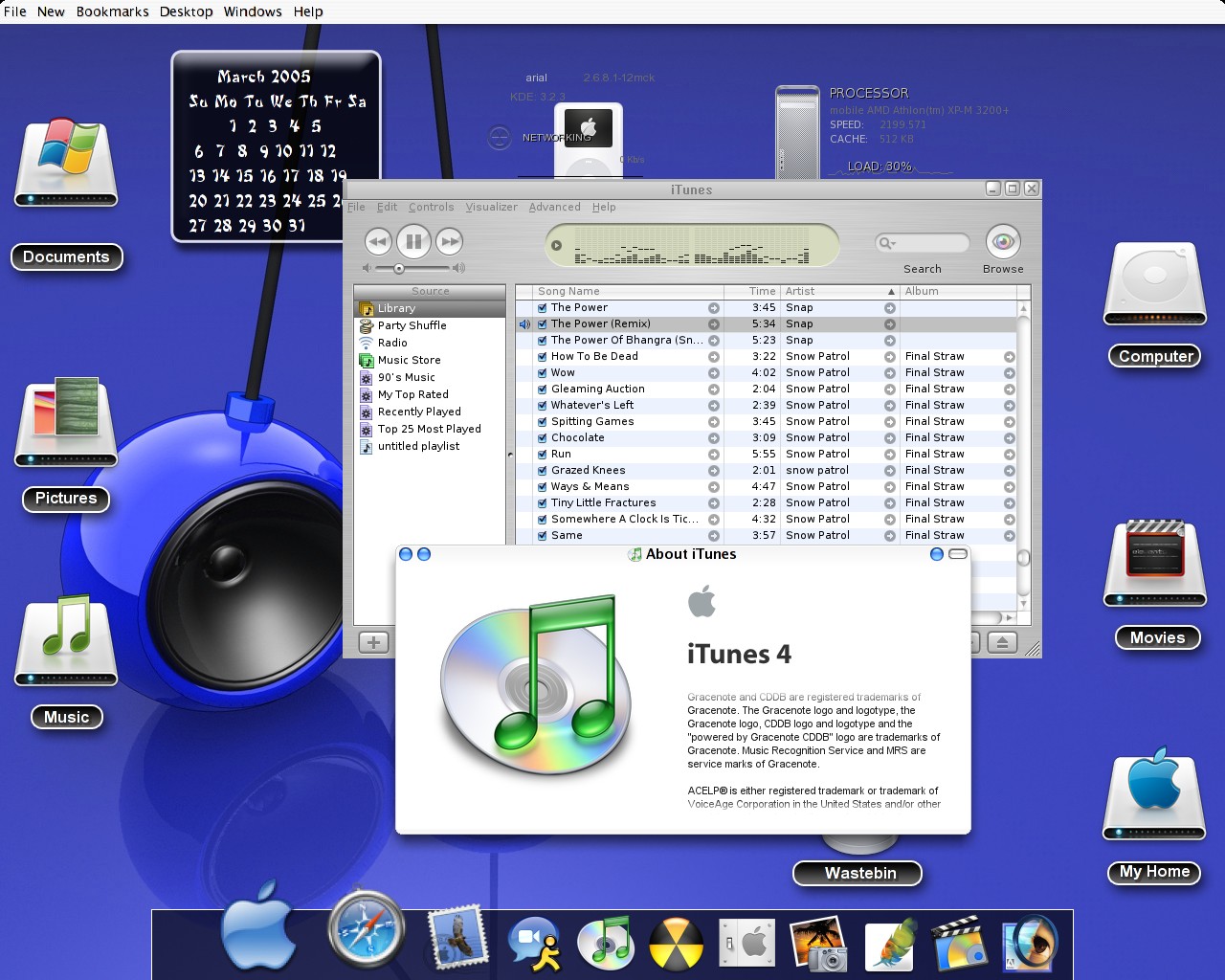Uncheck the song Gleaming Auction

pyautogui.click(x=542, y=390)
